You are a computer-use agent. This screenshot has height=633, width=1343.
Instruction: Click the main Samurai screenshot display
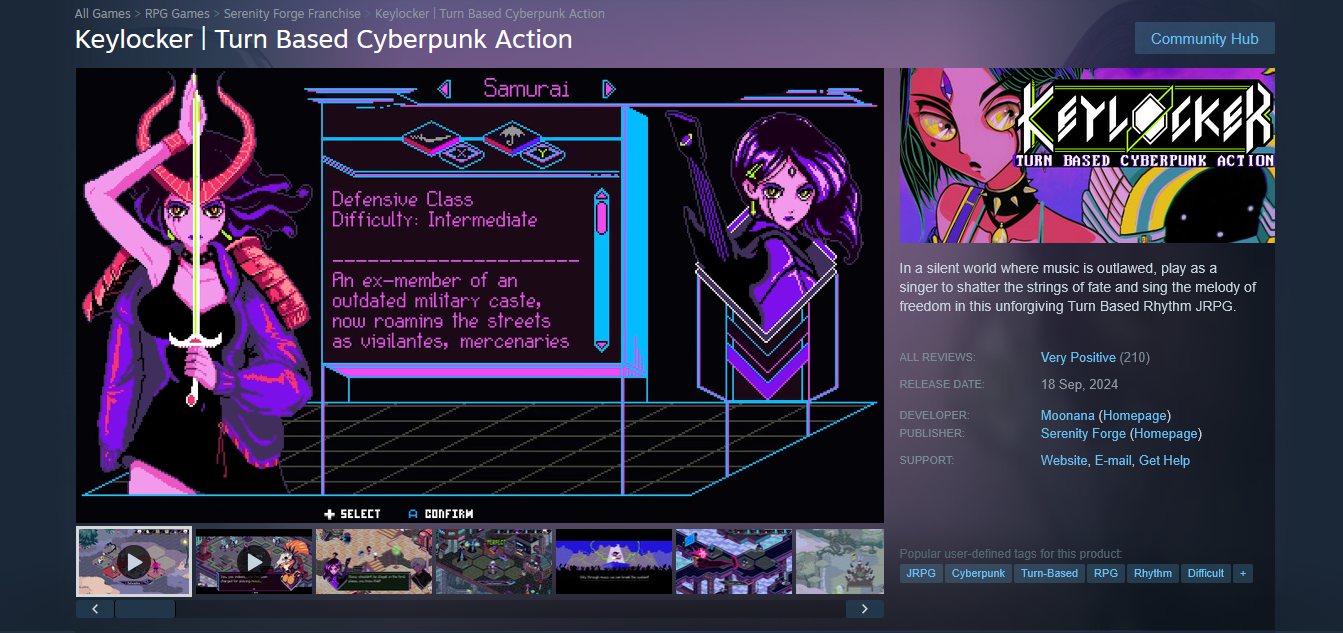pos(480,296)
